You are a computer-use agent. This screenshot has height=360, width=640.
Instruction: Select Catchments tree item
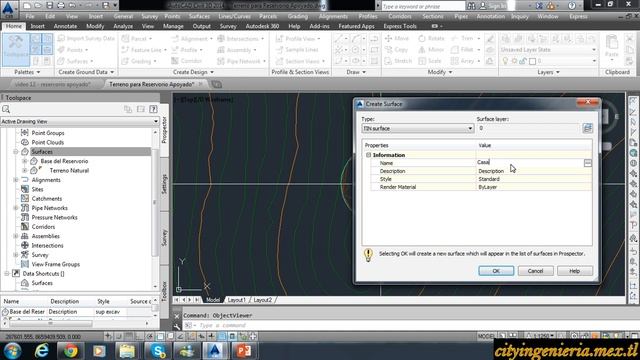[x=47, y=199]
